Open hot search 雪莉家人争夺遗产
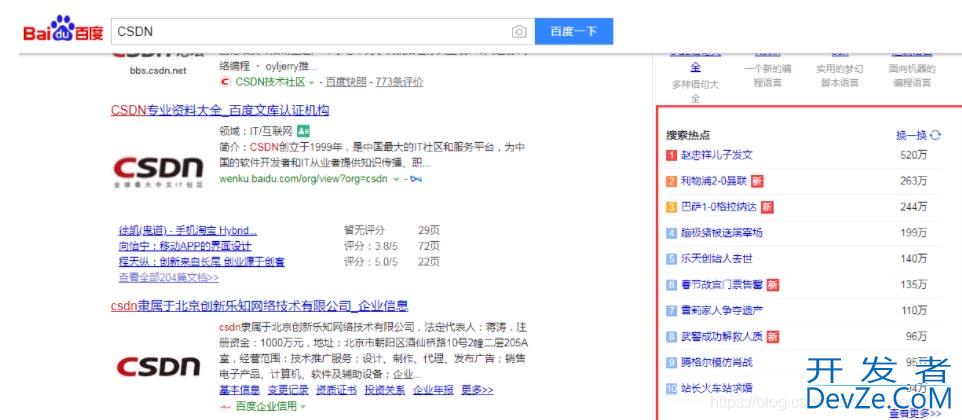The image size is (962, 420). coord(722,311)
